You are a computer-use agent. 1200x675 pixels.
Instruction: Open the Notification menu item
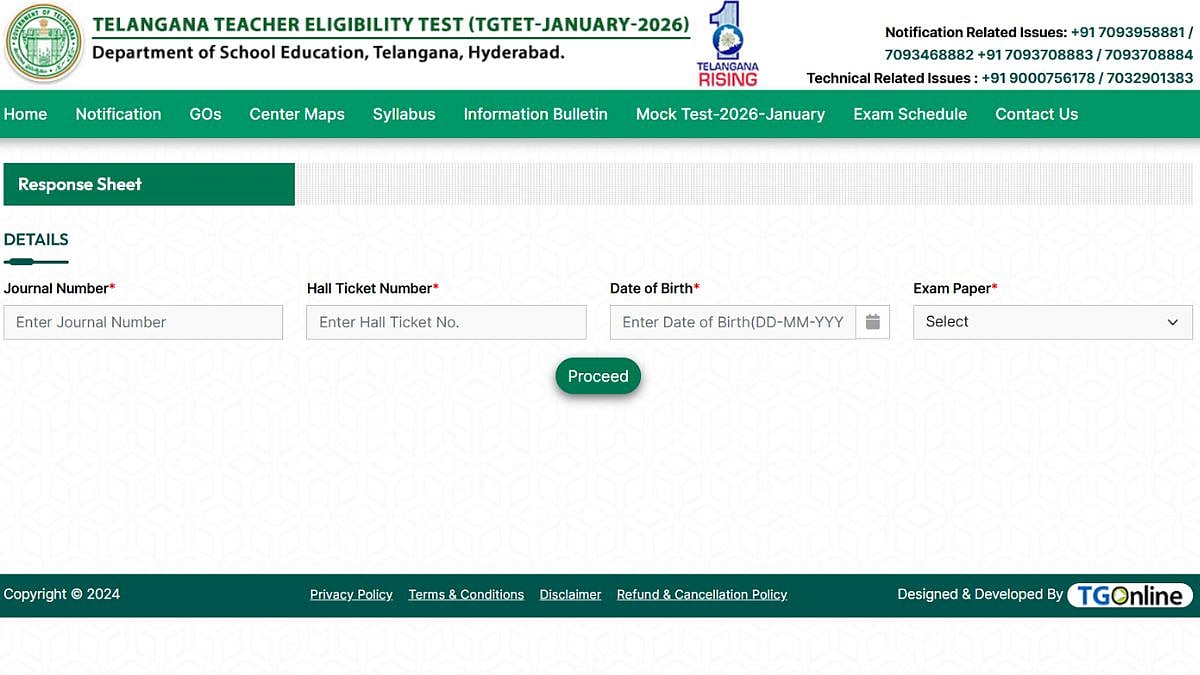pyautogui.click(x=118, y=114)
